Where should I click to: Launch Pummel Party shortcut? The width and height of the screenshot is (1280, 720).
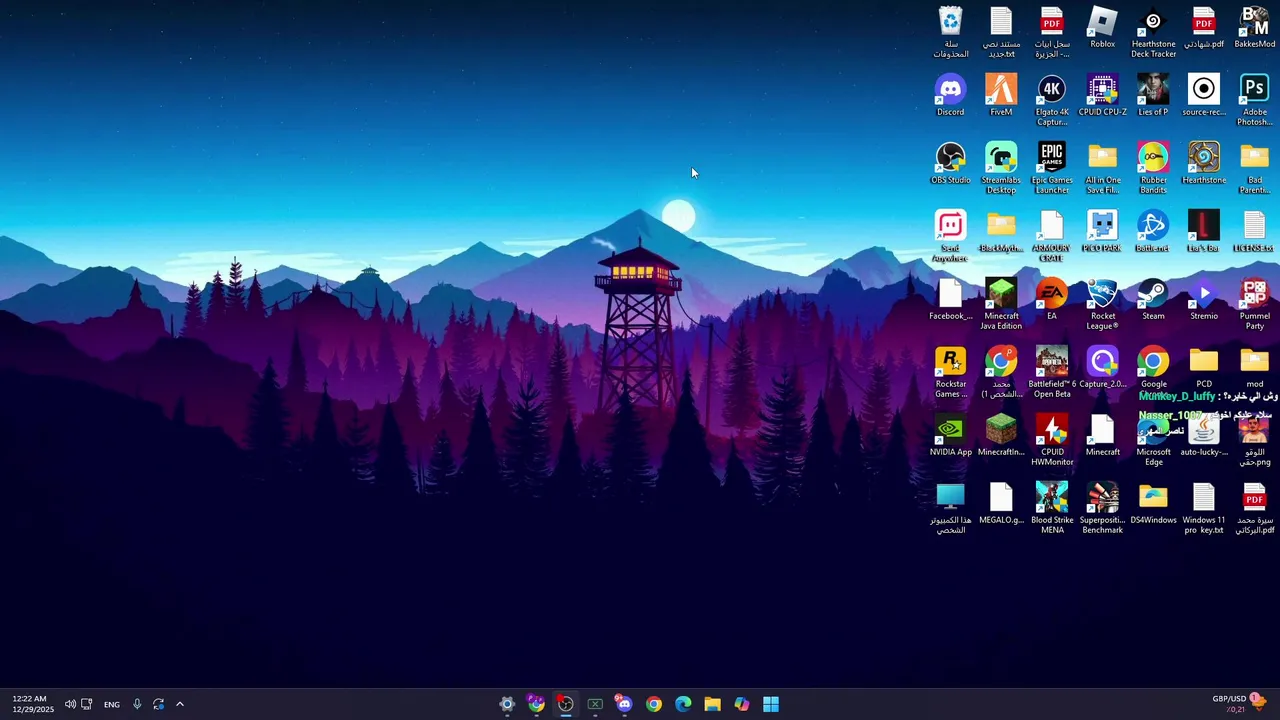point(1254,304)
